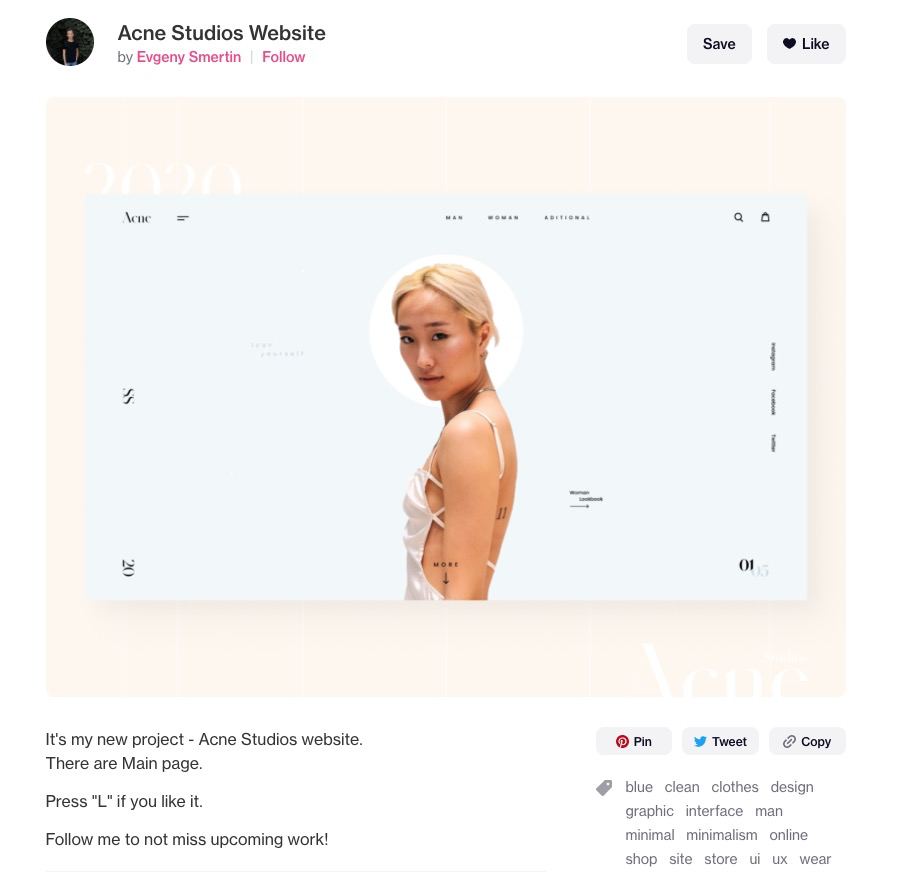Open the 'interface' tag

coord(714,811)
